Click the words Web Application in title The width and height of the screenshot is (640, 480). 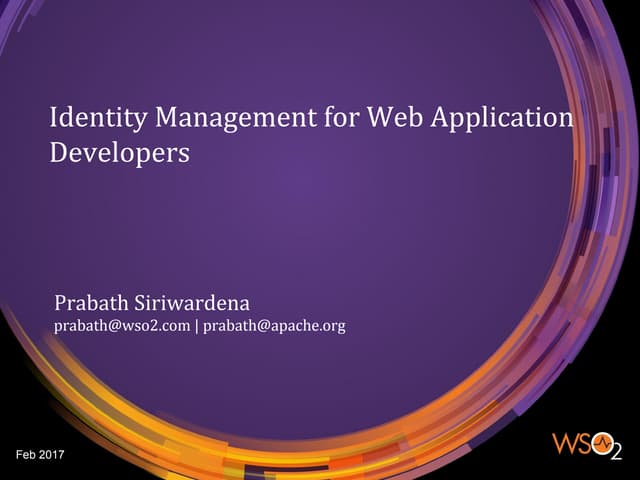469,118
